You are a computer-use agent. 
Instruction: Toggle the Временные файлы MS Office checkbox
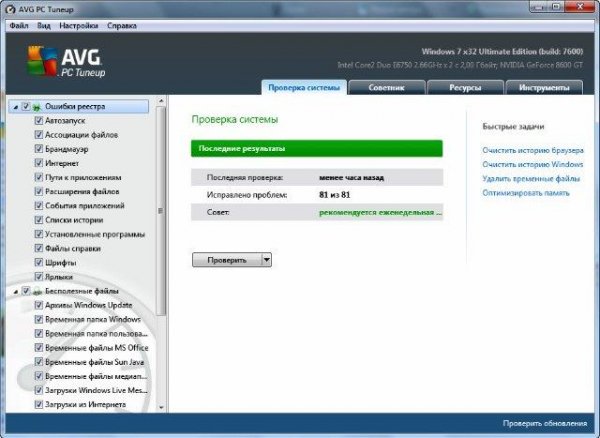[x=38, y=348]
